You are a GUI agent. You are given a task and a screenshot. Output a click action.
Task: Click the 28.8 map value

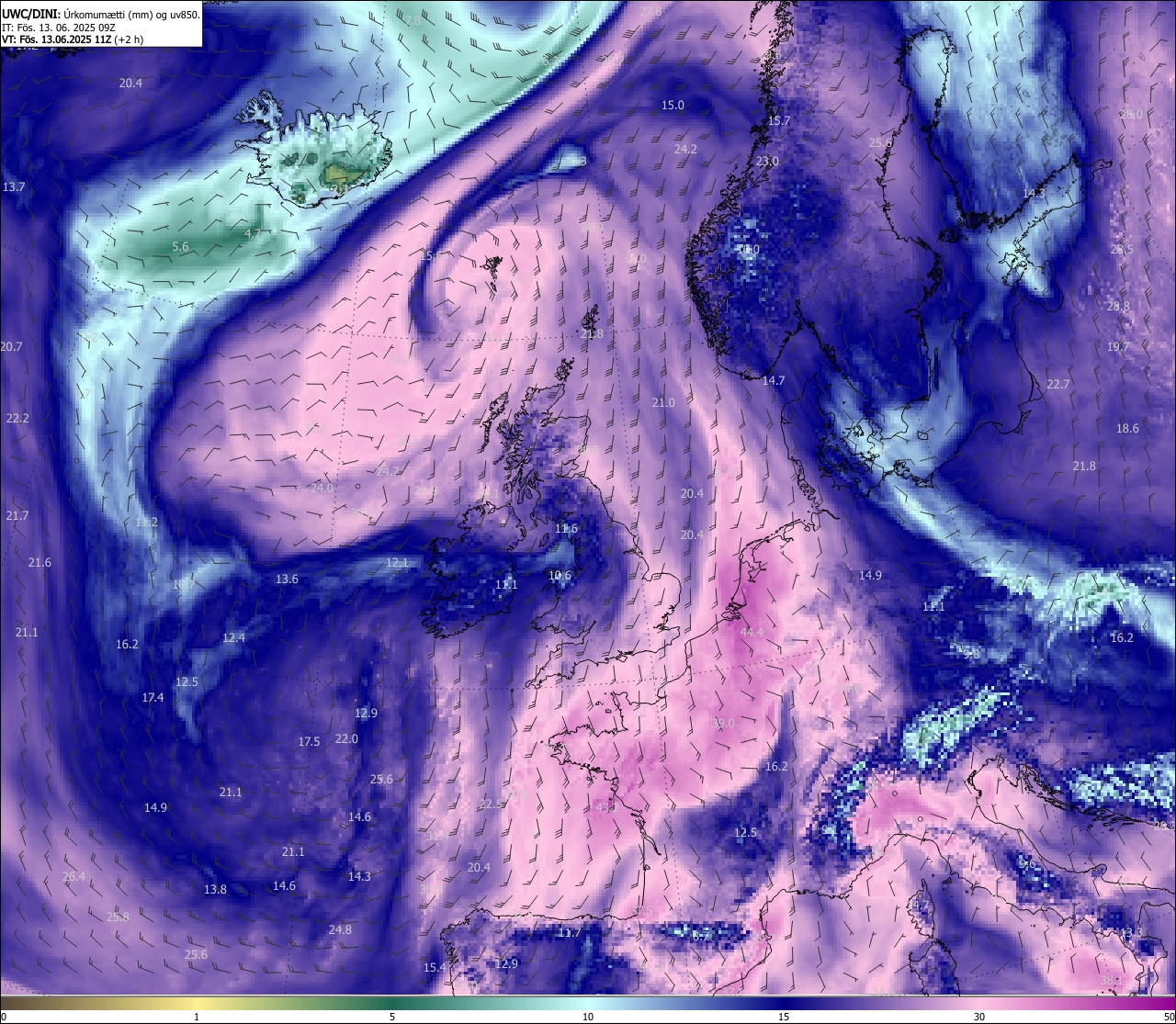pos(1118,307)
